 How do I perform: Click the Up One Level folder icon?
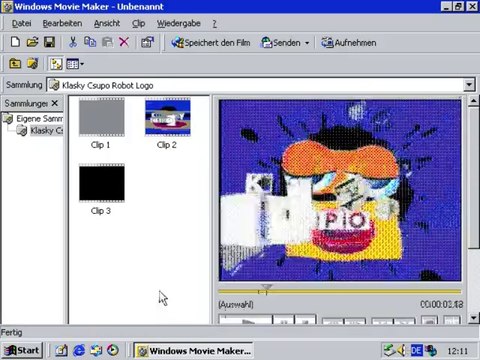tap(15, 63)
